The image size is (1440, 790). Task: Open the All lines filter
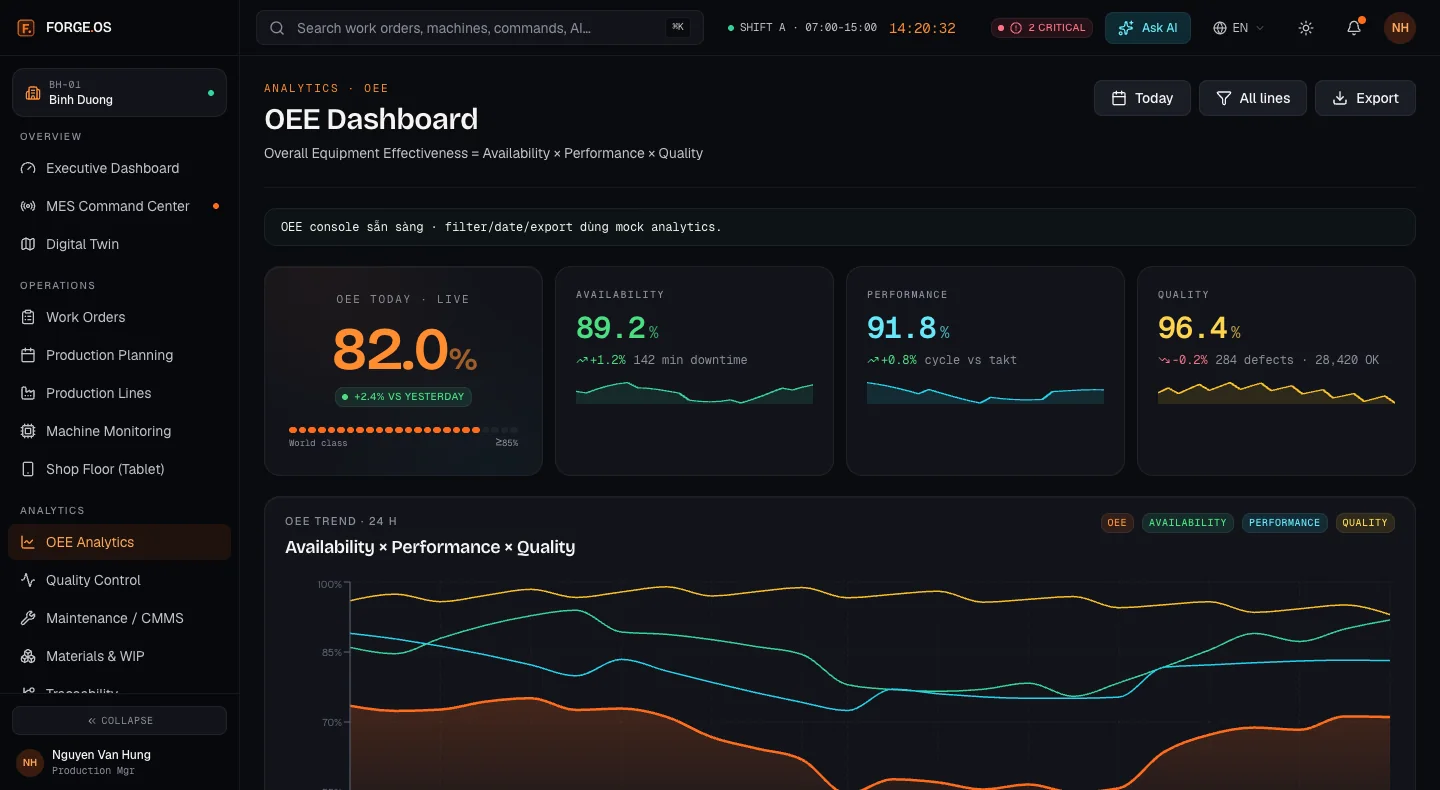point(1253,98)
